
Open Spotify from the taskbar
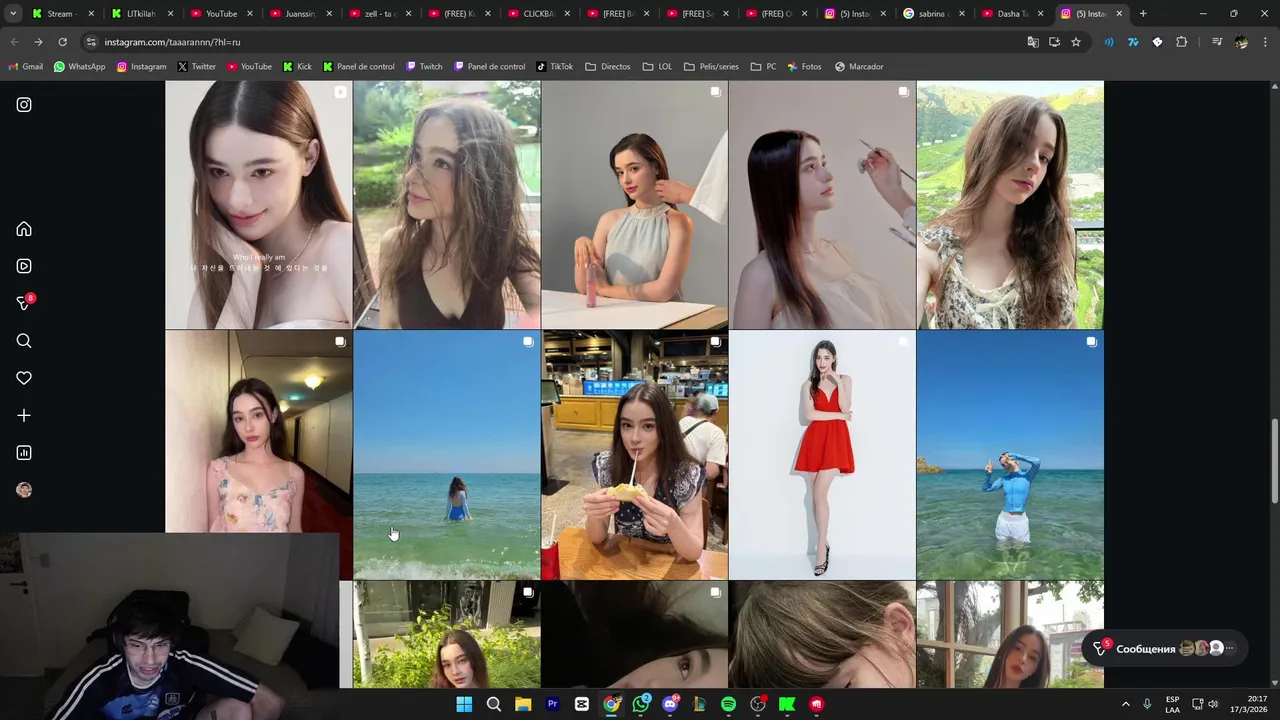(x=728, y=704)
